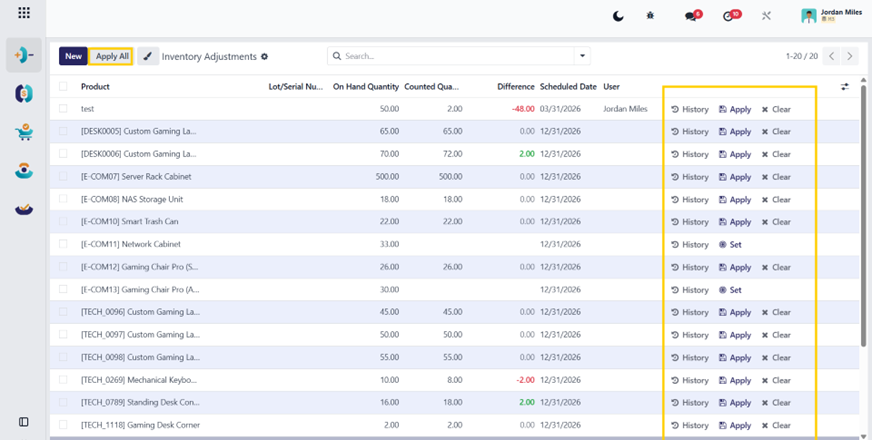
Task: Click the -48.00 difference value
Action: point(523,109)
